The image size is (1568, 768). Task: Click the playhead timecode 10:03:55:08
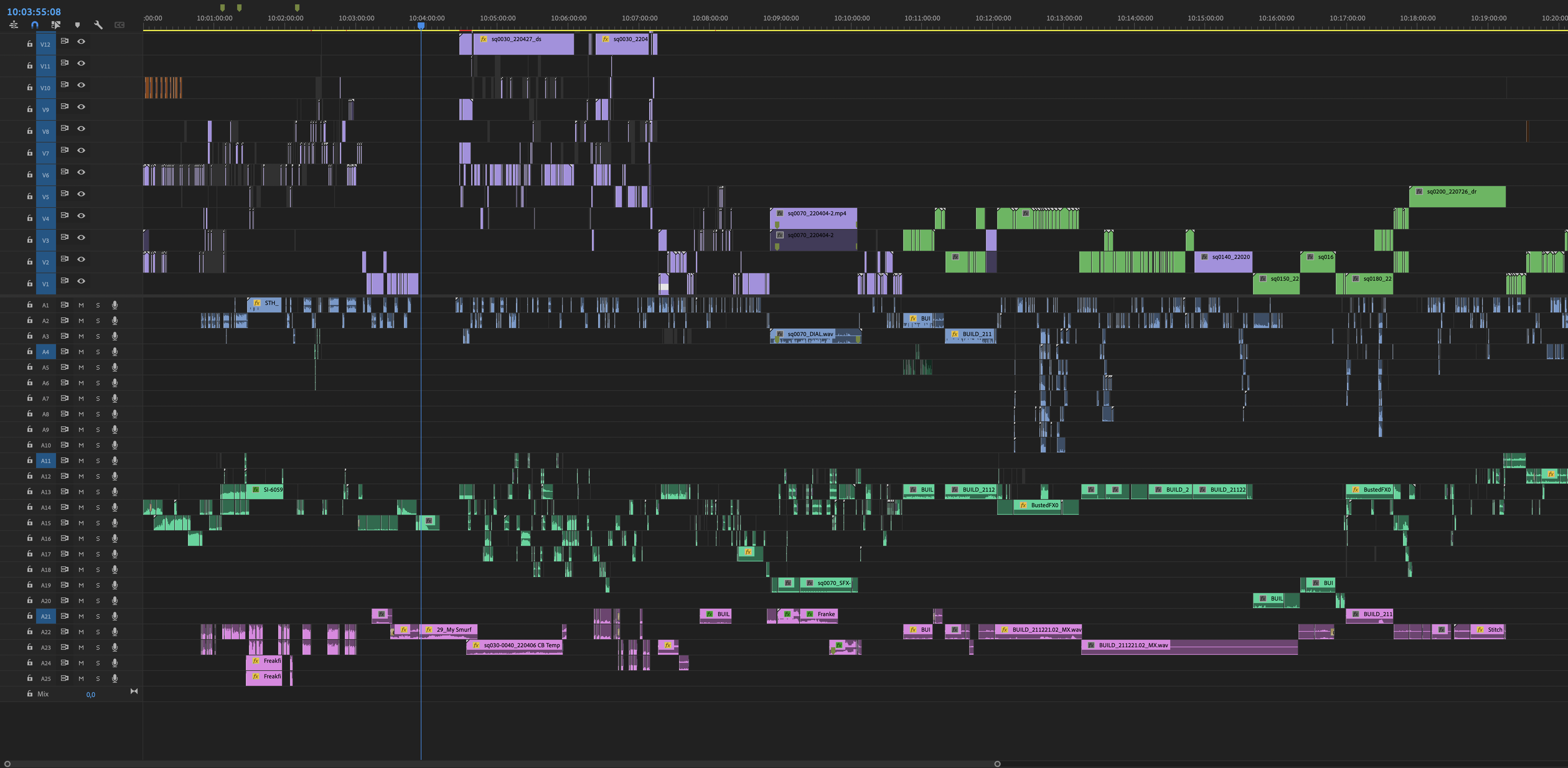click(34, 12)
